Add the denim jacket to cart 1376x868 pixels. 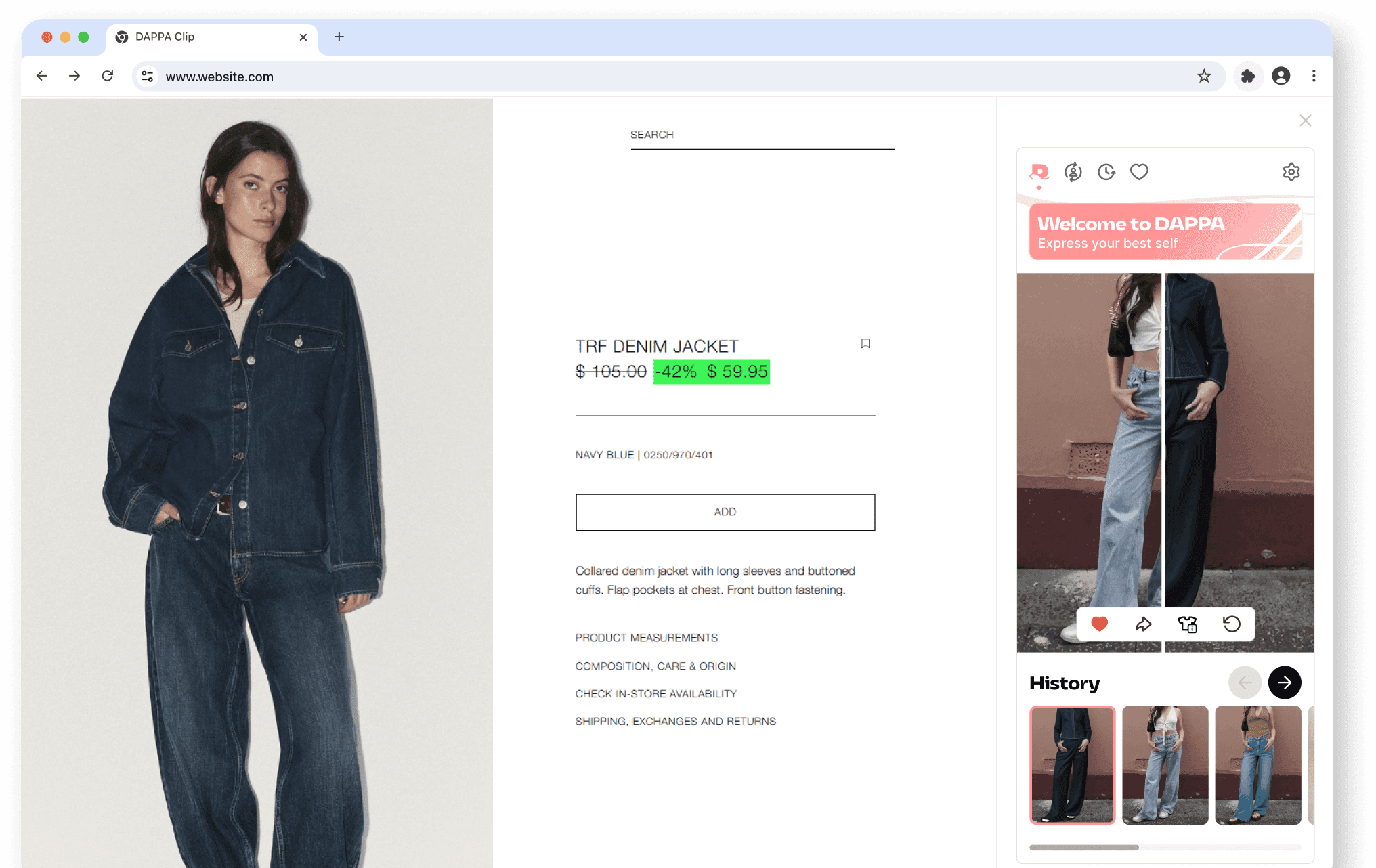pyautogui.click(x=725, y=513)
